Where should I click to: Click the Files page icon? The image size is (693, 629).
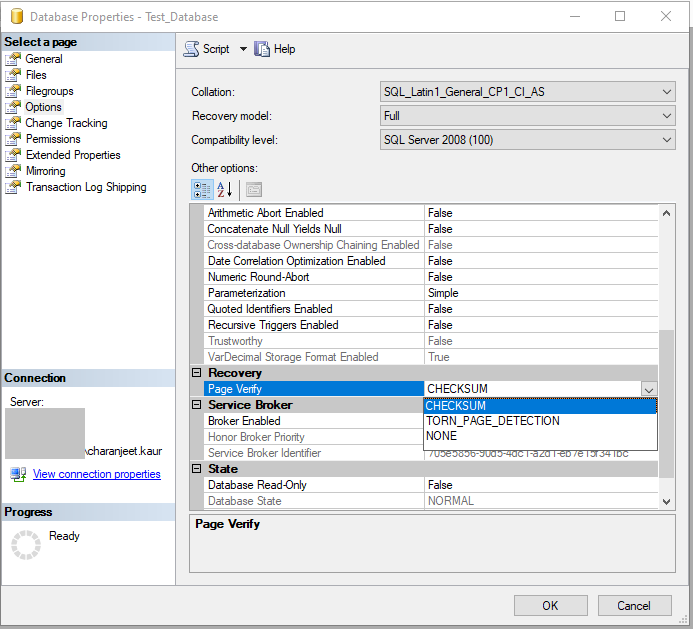point(13,75)
